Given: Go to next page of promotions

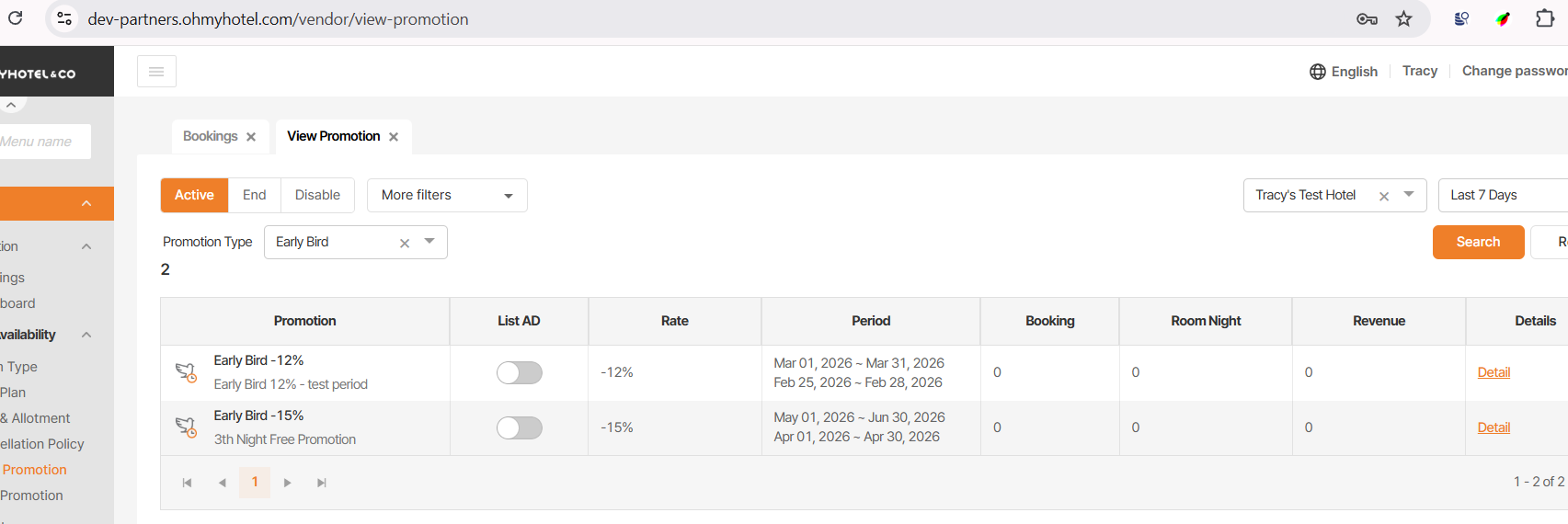Looking at the screenshot, I should [288, 483].
